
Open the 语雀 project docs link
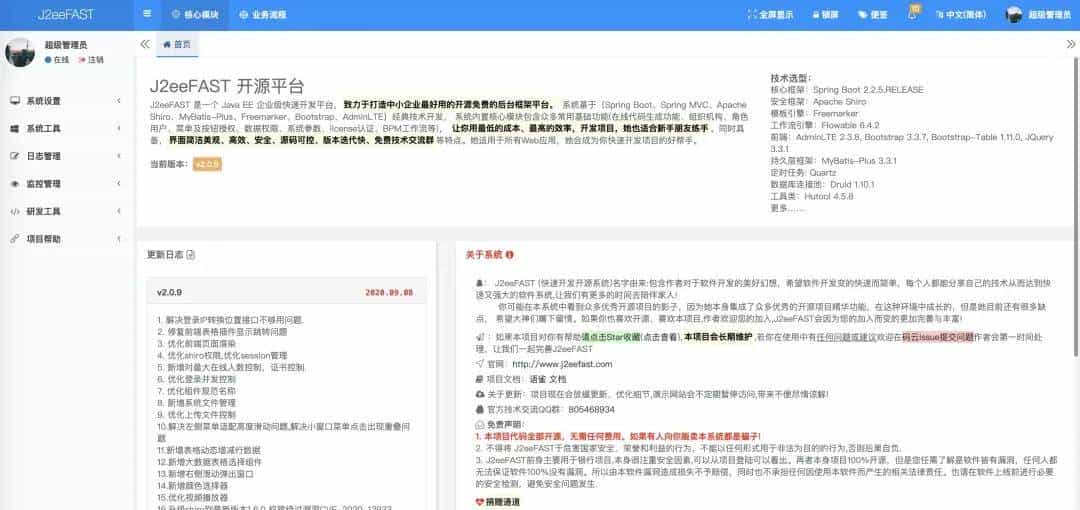(x=537, y=379)
